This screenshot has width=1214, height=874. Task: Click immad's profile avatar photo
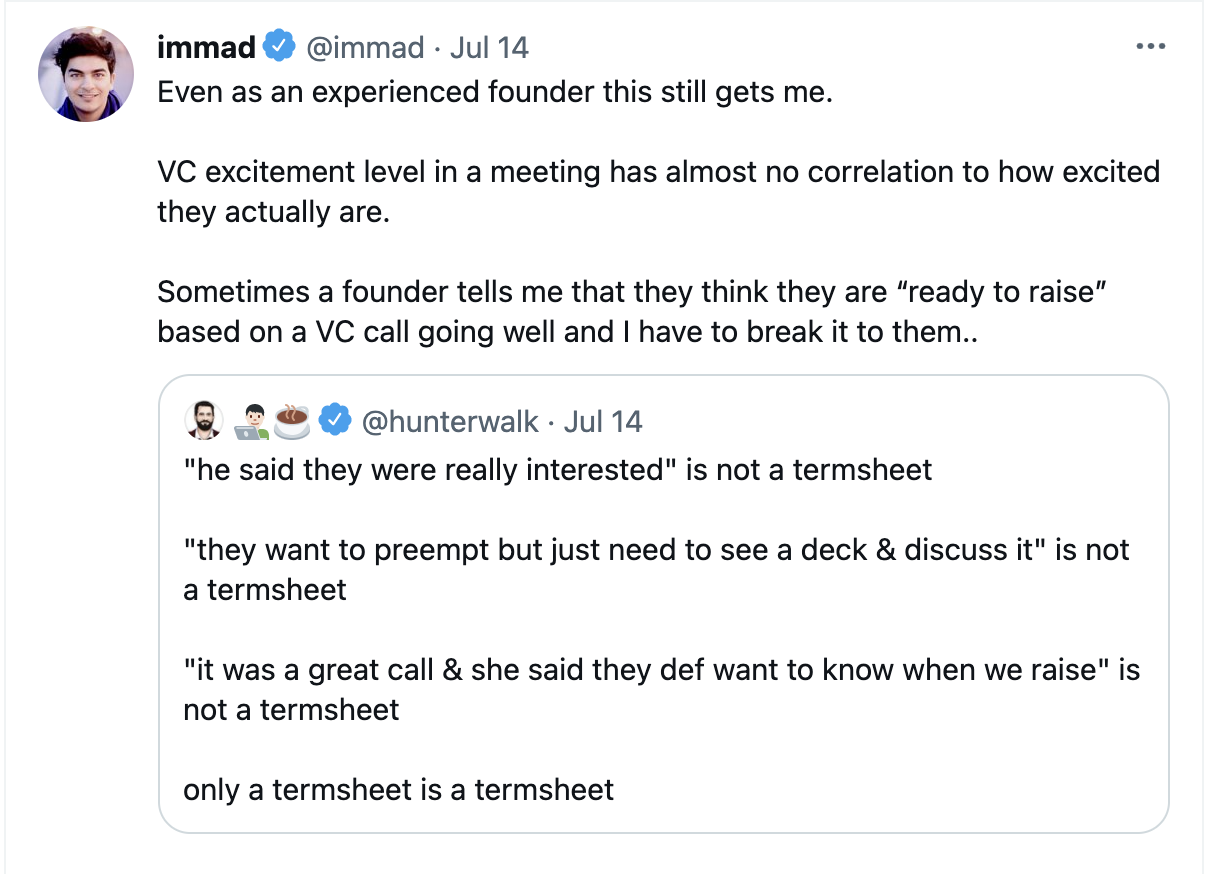coord(86,74)
